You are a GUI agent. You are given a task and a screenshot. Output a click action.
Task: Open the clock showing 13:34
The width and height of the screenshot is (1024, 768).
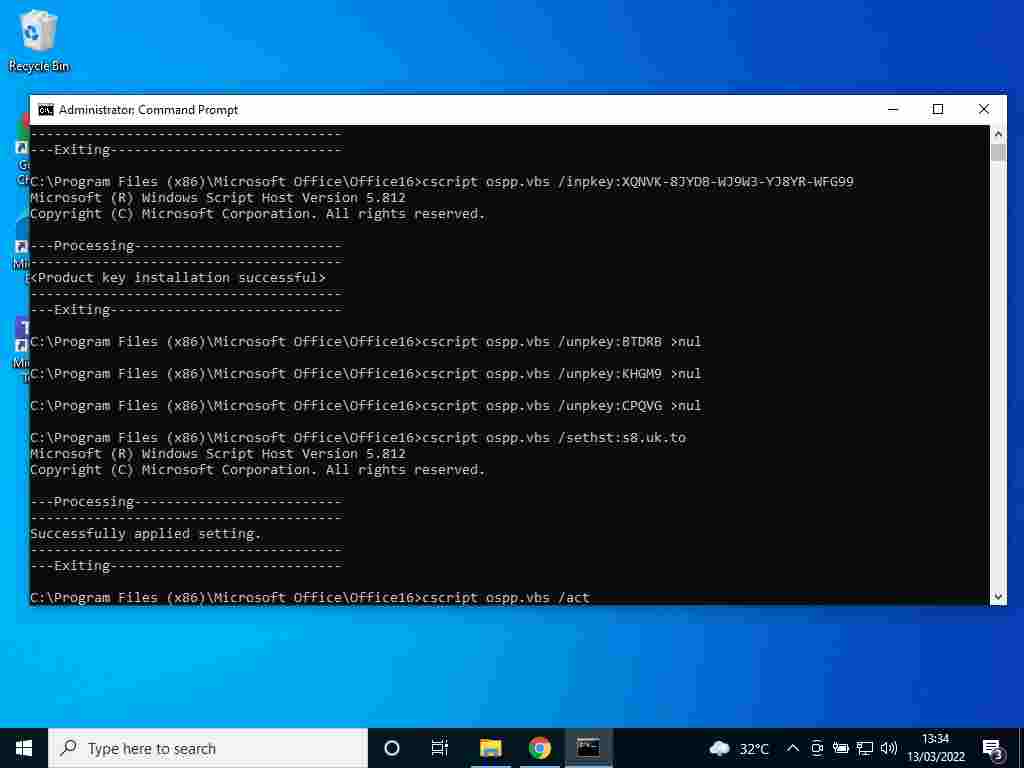pyautogui.click(x=936, y=748)
